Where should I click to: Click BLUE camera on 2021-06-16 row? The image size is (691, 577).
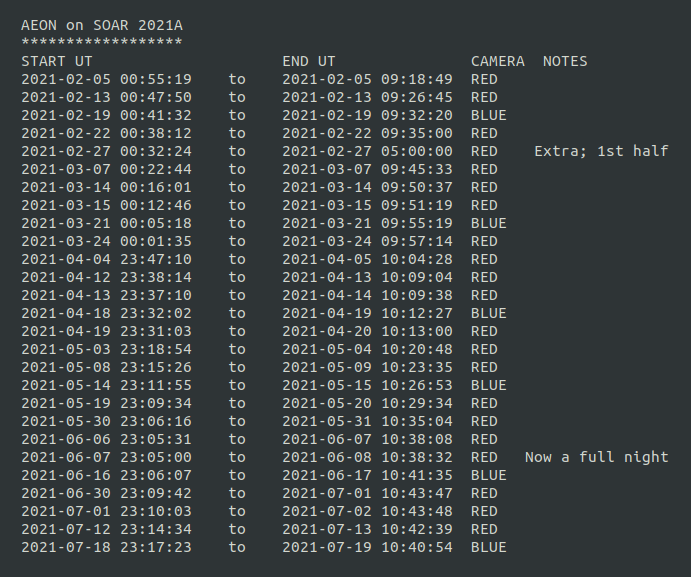tap(488, 475)
